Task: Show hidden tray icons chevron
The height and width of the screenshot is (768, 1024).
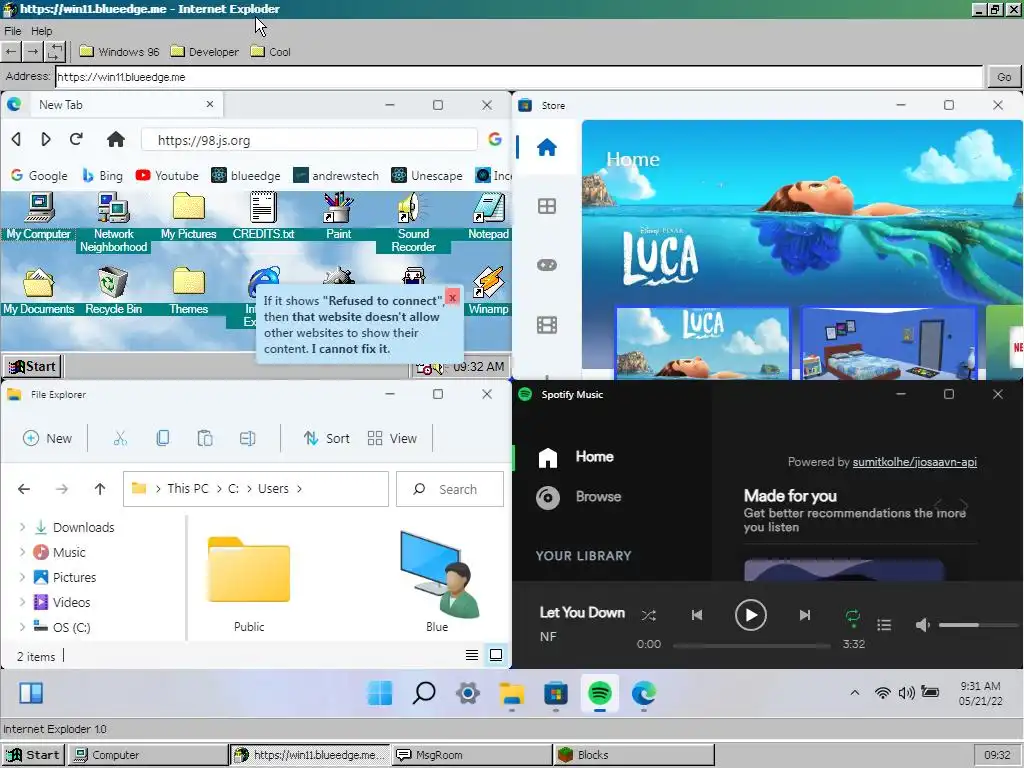Action: coord(854,692)
